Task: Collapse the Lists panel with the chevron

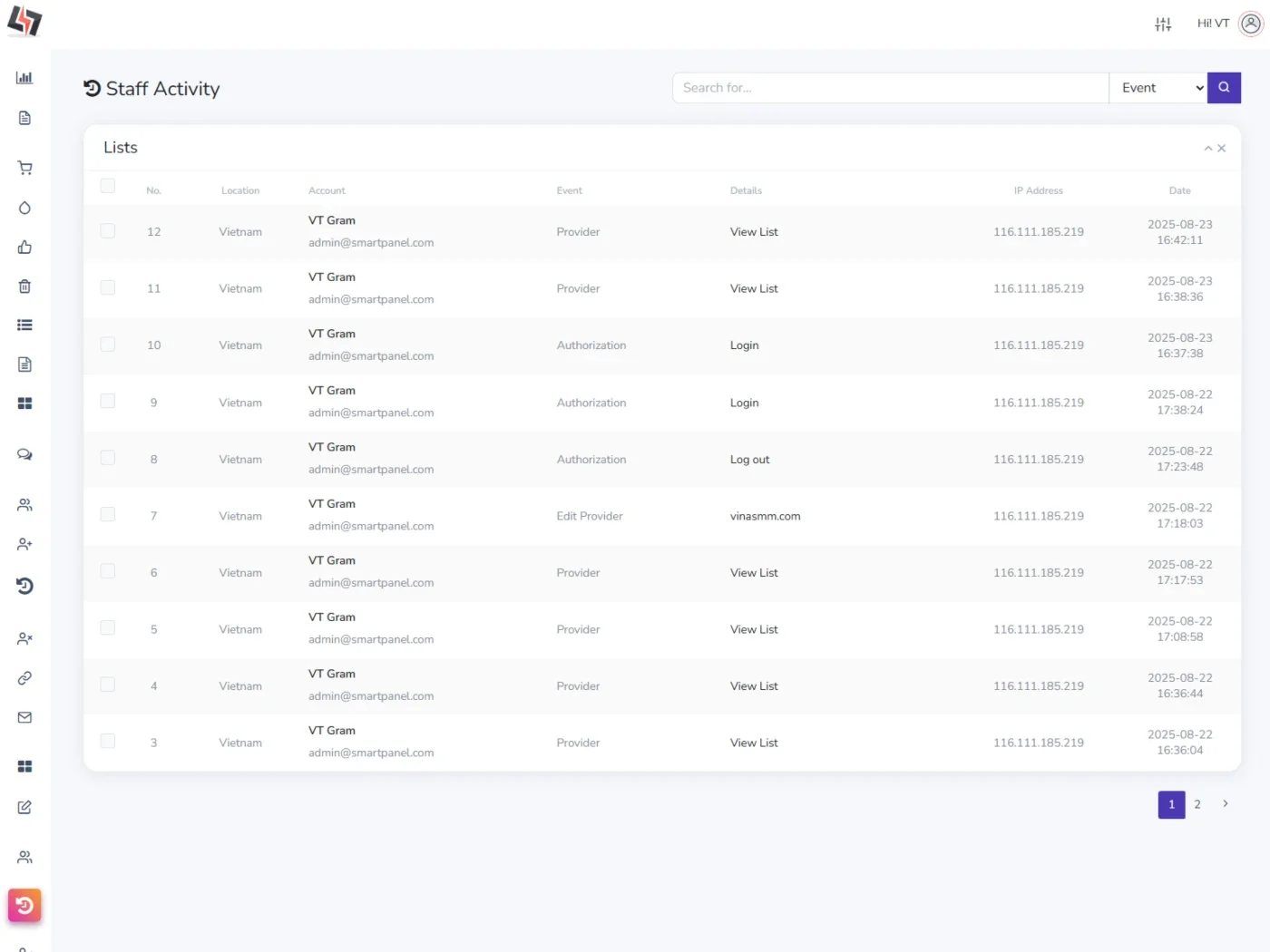Action: (x=1208, y=149)
